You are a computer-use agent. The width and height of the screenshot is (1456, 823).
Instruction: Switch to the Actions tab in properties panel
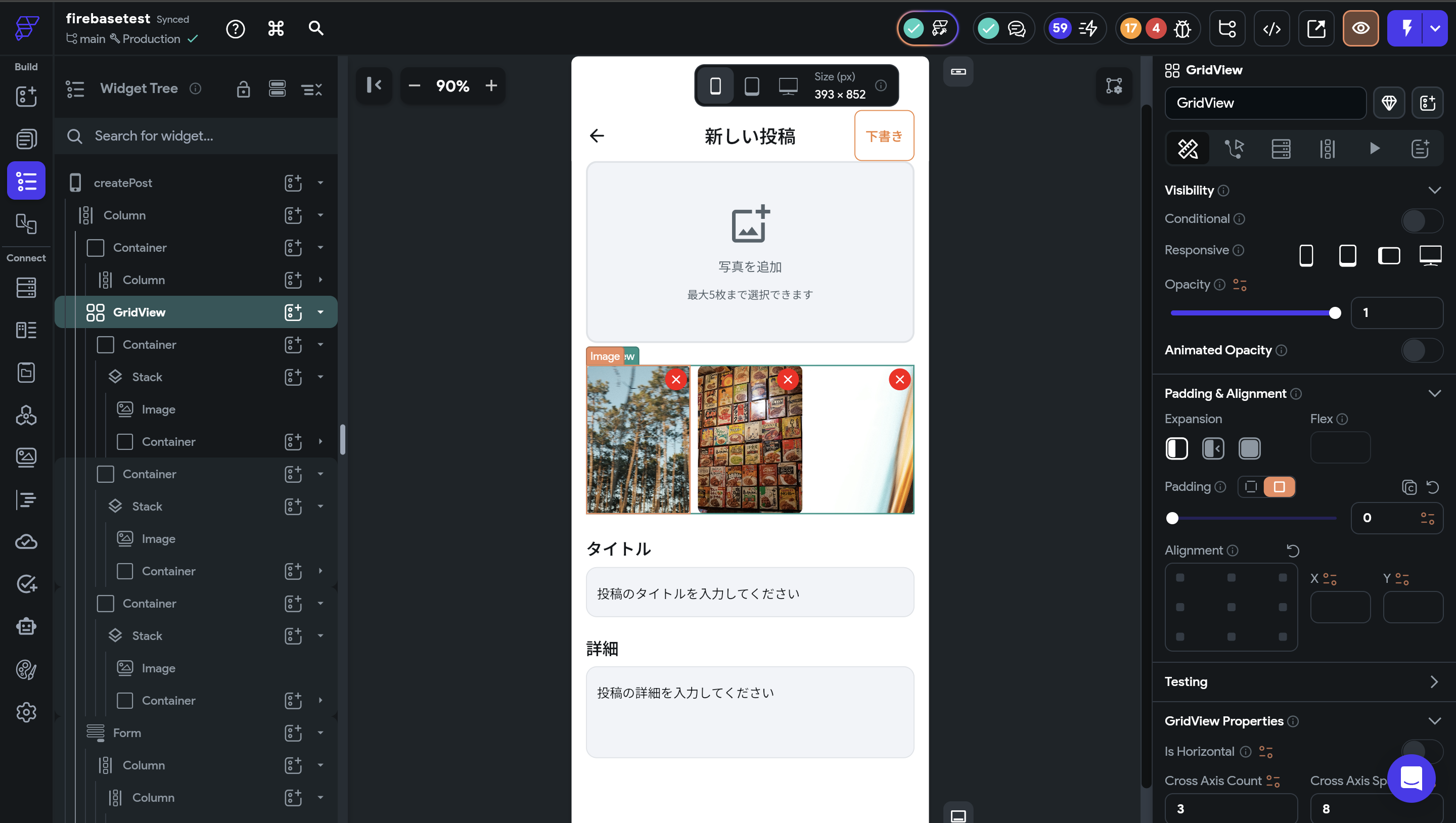pos(1234,149)
